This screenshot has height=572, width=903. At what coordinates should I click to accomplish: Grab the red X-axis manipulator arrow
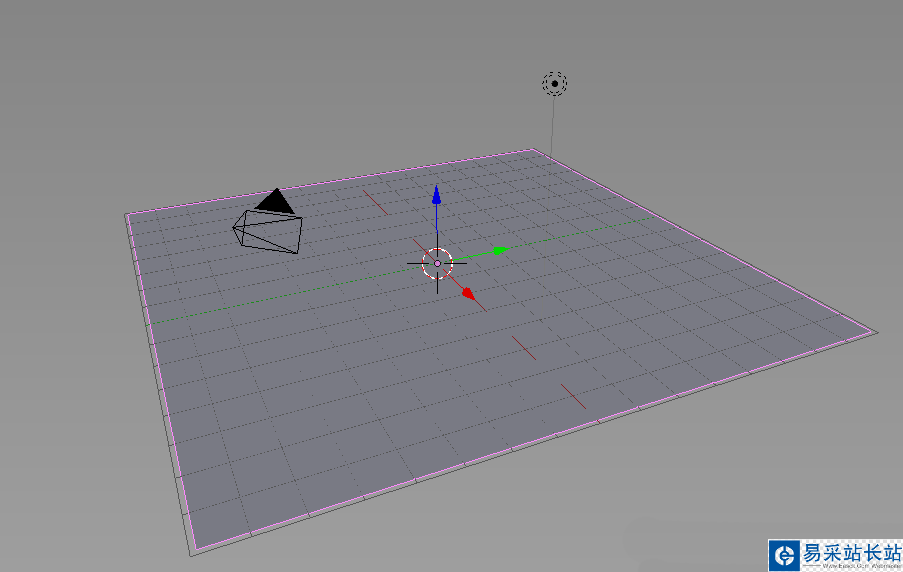(469, 294)
